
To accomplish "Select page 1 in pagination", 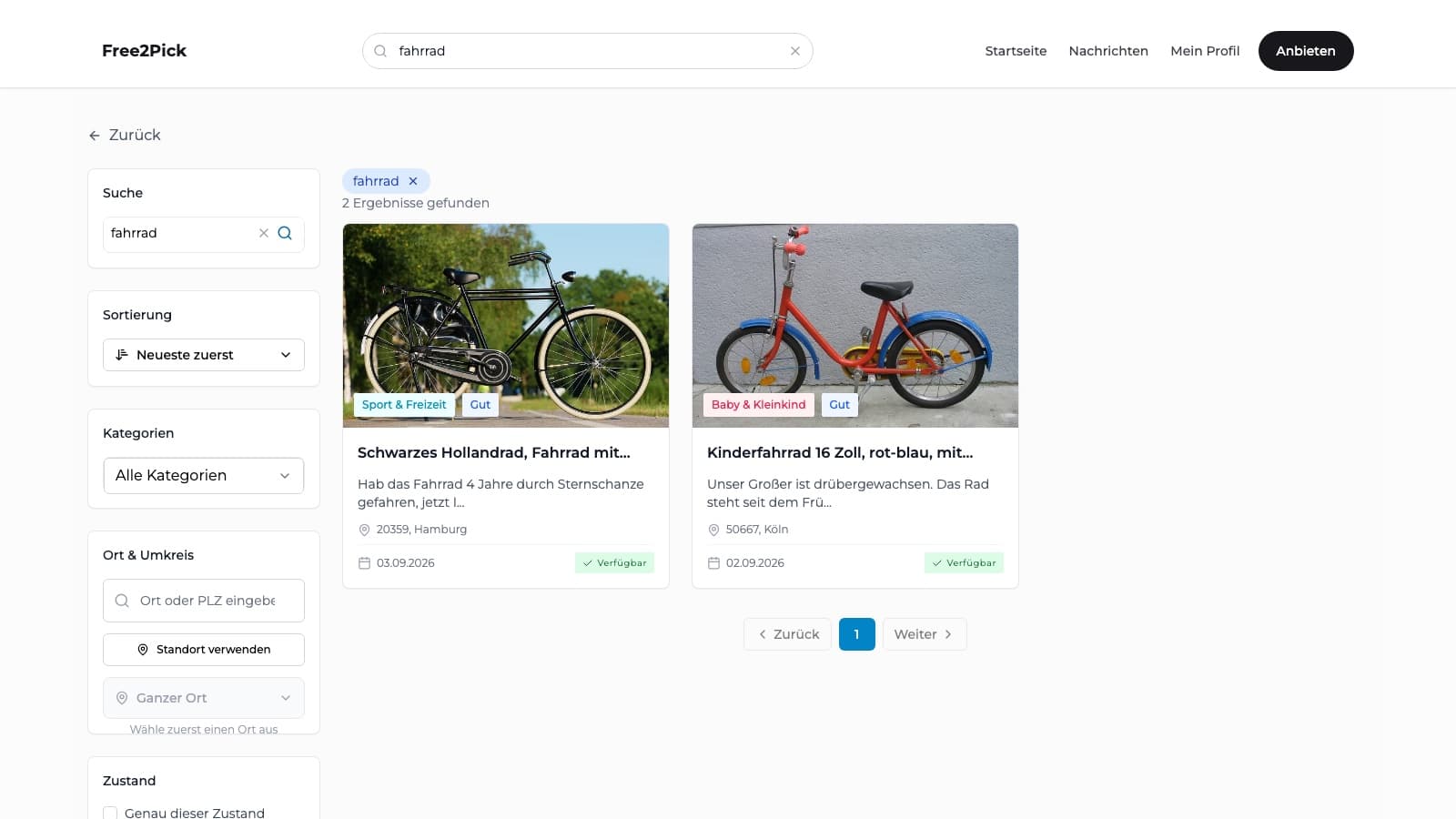I will [x=857, y=634].
